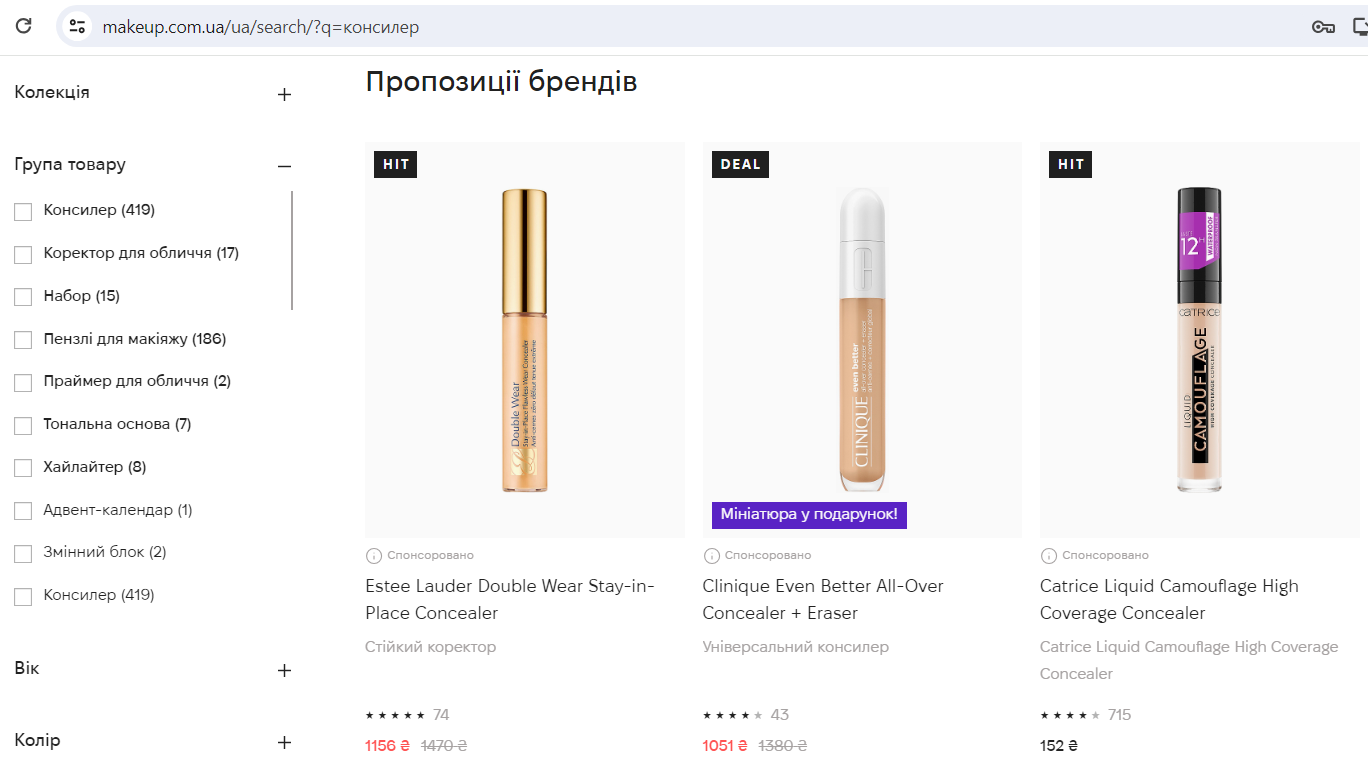Click the browser reload page icon
This screenshot has height=766, width=1368.
tap(23, 27)
